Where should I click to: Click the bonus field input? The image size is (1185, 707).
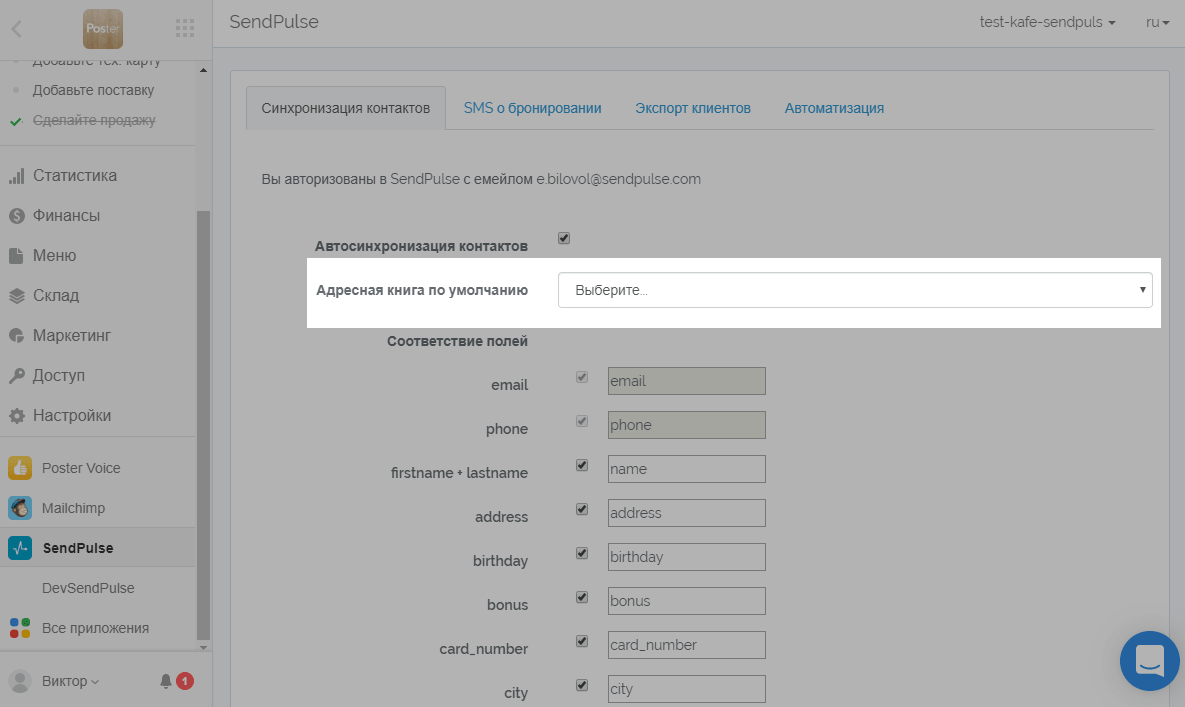pos(686,601)
